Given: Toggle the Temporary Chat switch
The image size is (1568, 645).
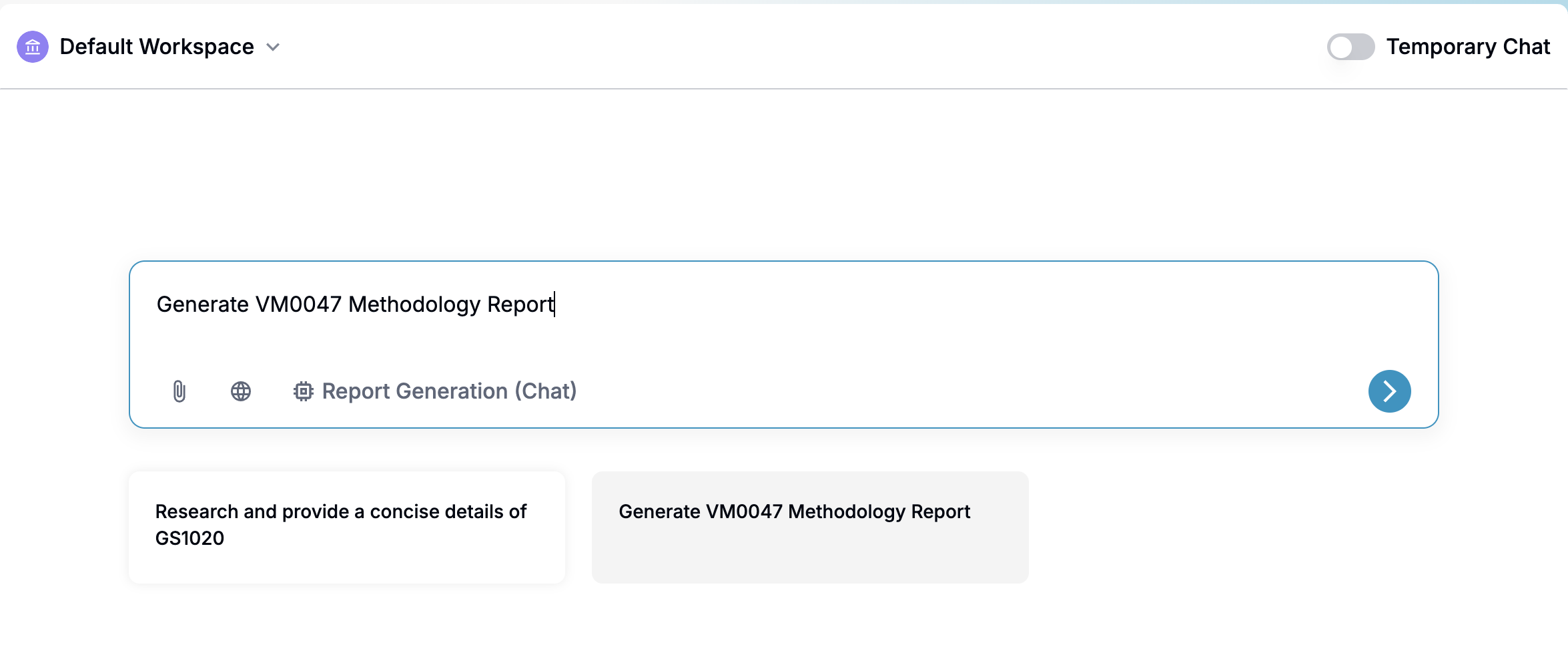Looking at the screenshot, I should click(x=1350, y=47).
